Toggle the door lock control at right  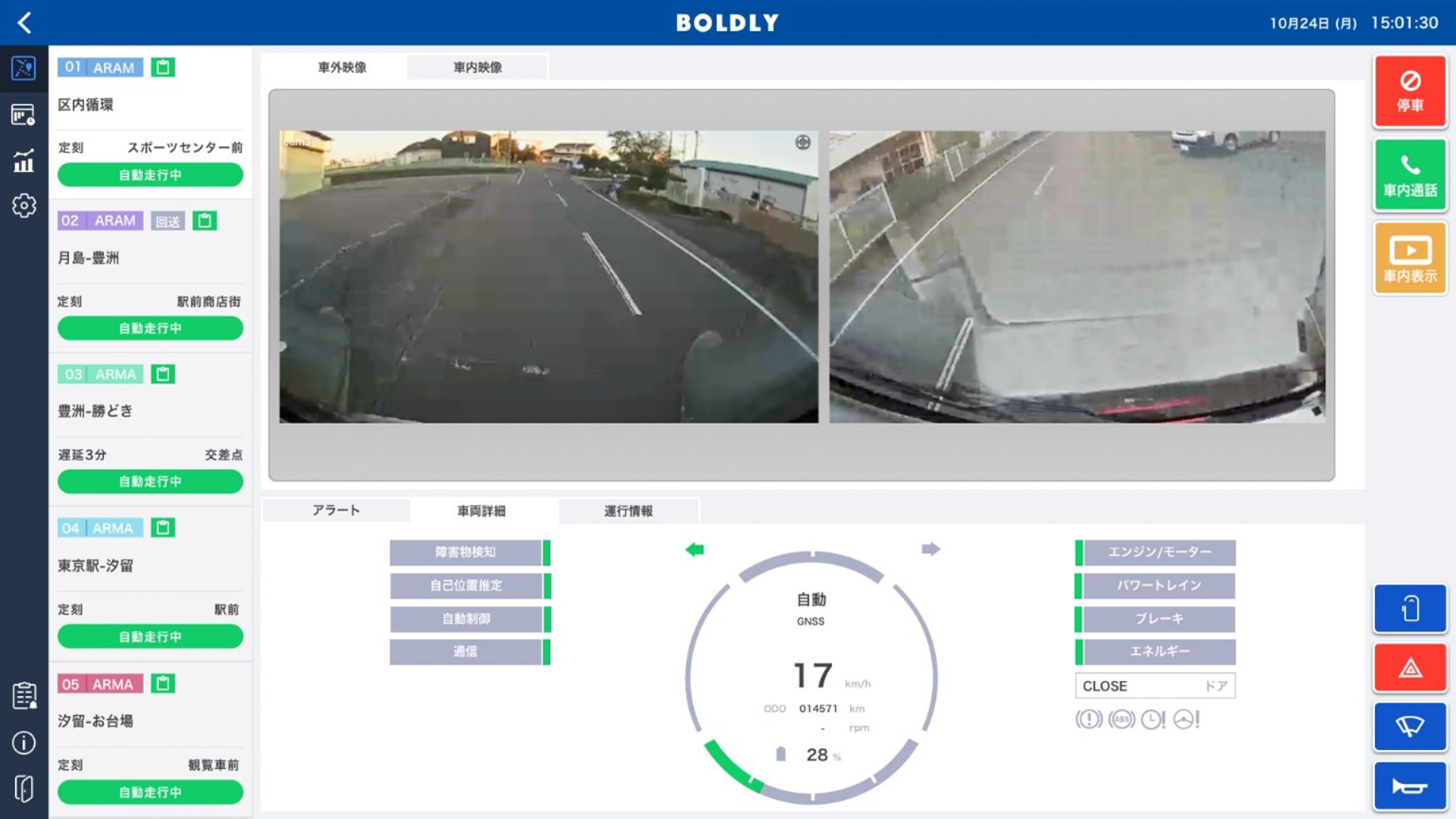pyautogui.click(x=1410, y=608)
